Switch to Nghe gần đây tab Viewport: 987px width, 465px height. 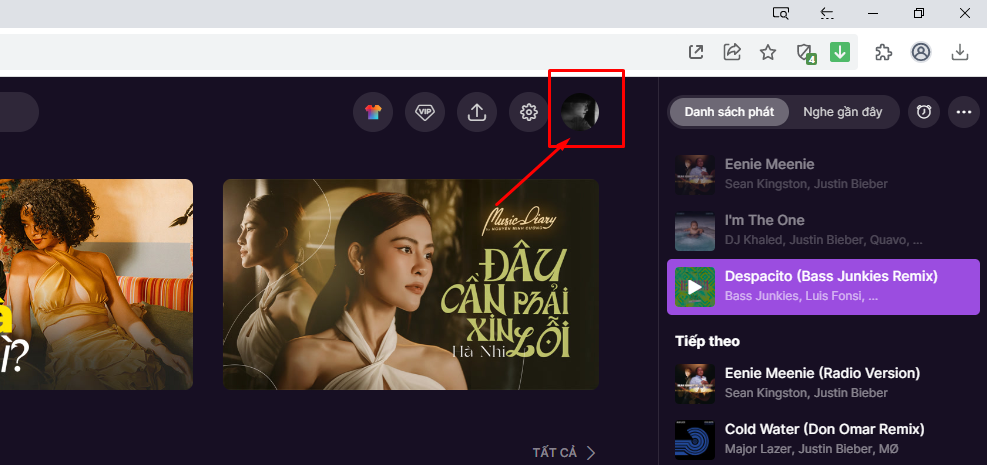pyautogui.click(x=842, y=112)
